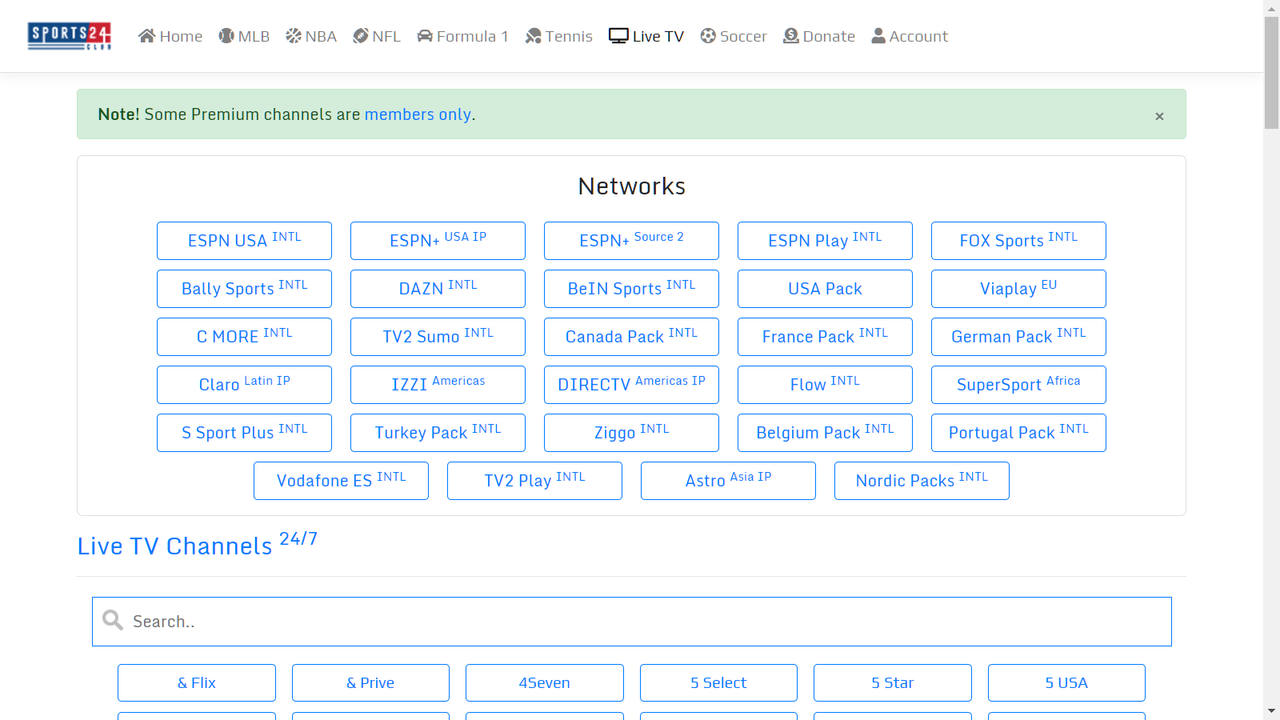This screenshot has width=1280, height=720.
Task: Click the NFL football icon
Action: point(360,36)
